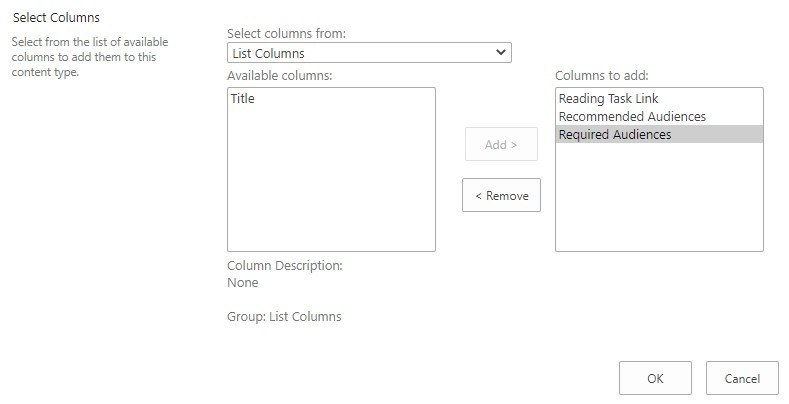Open the "Select columns from" dropdown
Image resolution: width=789 pixels, height=404 pixels.
368,53
